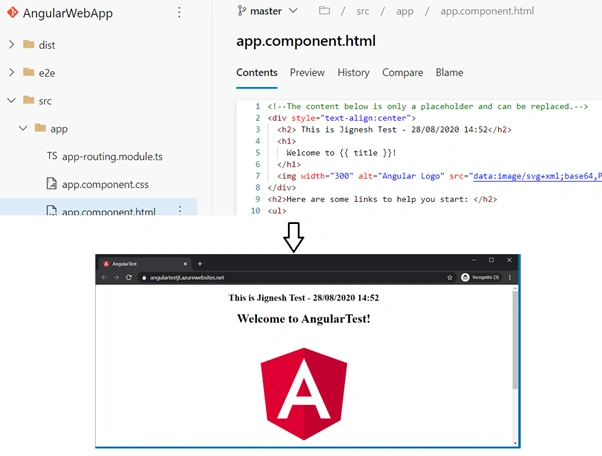
Task: Click the browser page vertical scrollbar
Action: (515, 342)
